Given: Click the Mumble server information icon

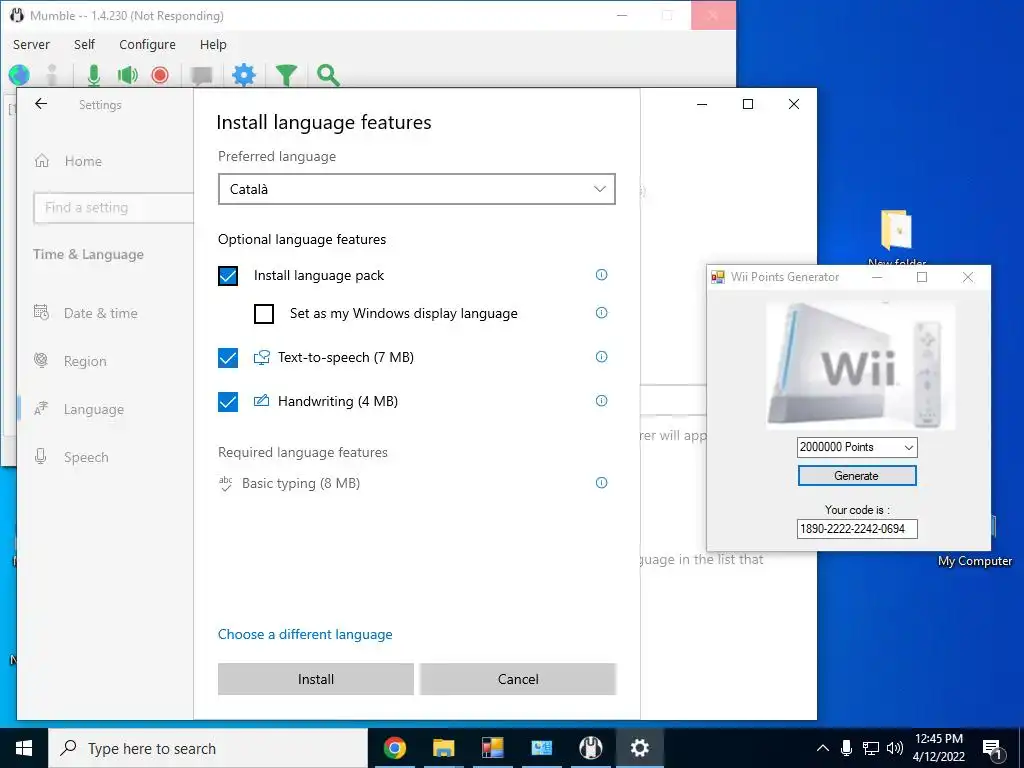Looking at the screenshot, I should (52, 75).
